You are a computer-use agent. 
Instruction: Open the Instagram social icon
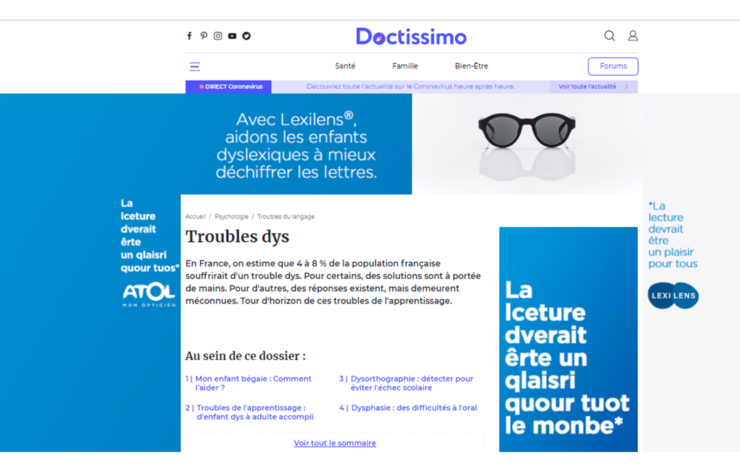pos(218,36)
